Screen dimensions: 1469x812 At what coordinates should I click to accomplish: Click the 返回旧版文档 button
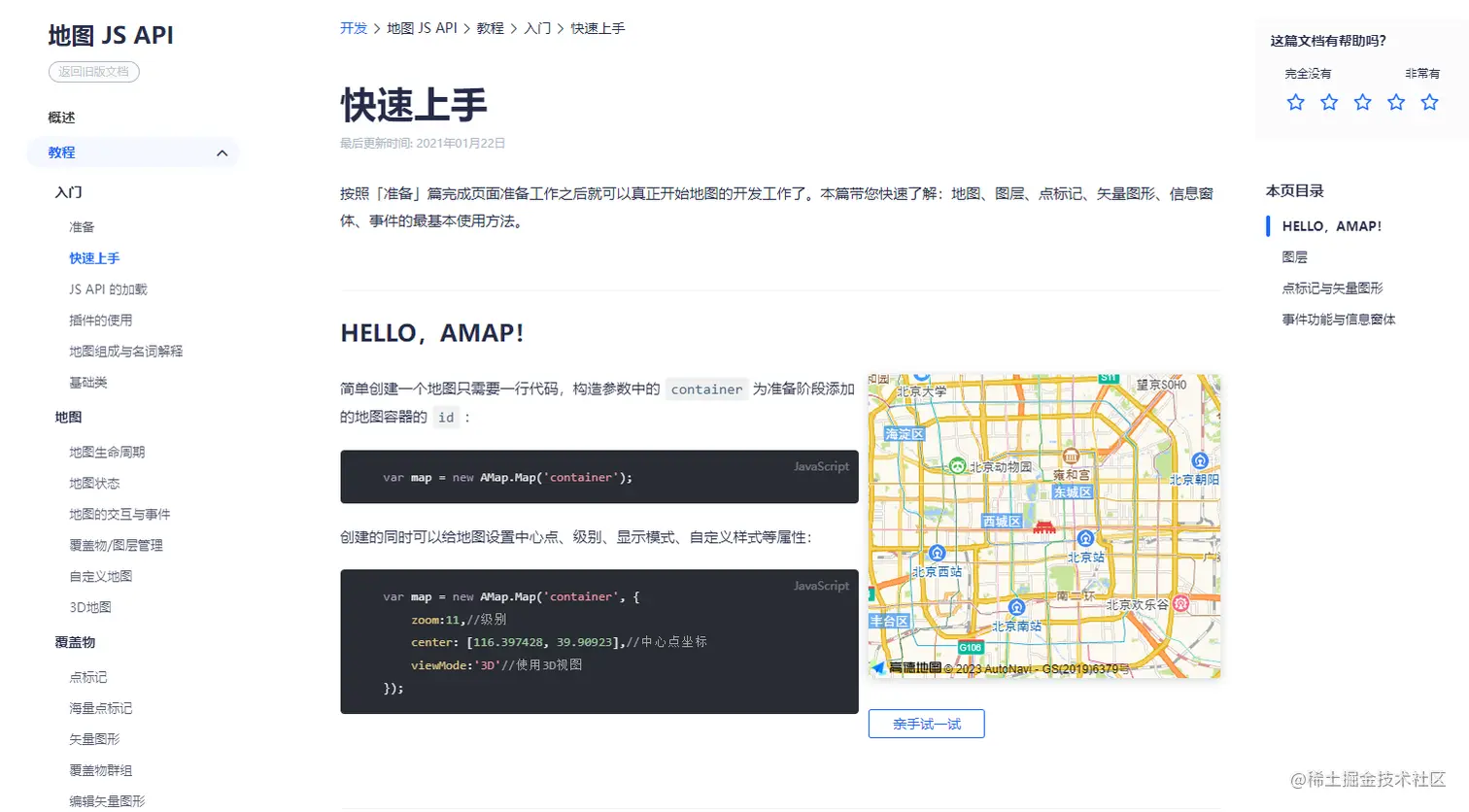pyautogui.click(x=94, y=72)
